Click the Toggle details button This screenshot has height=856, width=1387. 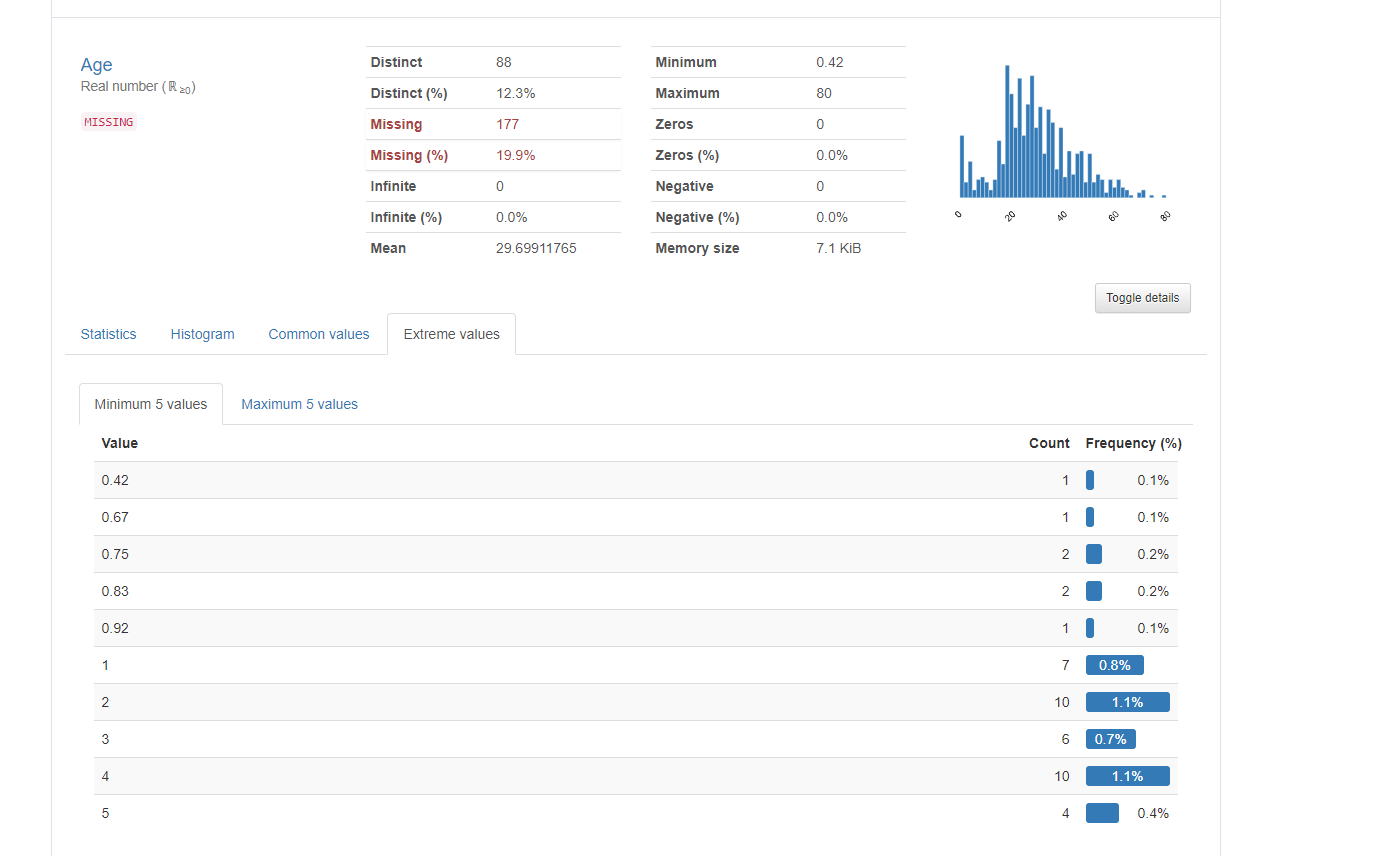point(1142,298)
